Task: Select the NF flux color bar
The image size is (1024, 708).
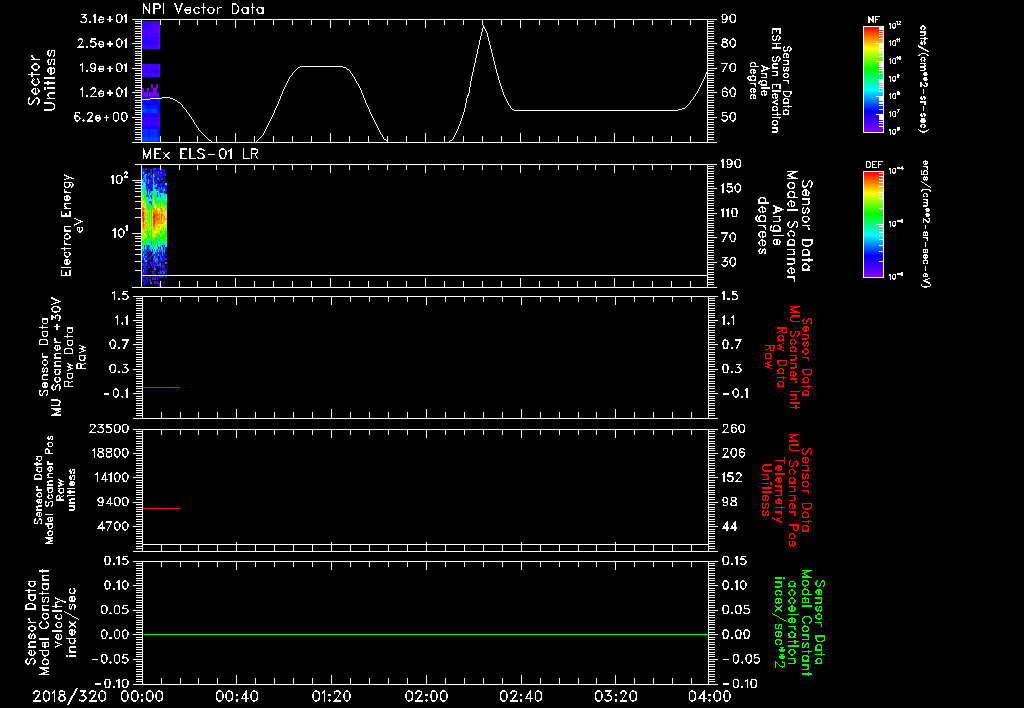Action: [x=873, y=78]
